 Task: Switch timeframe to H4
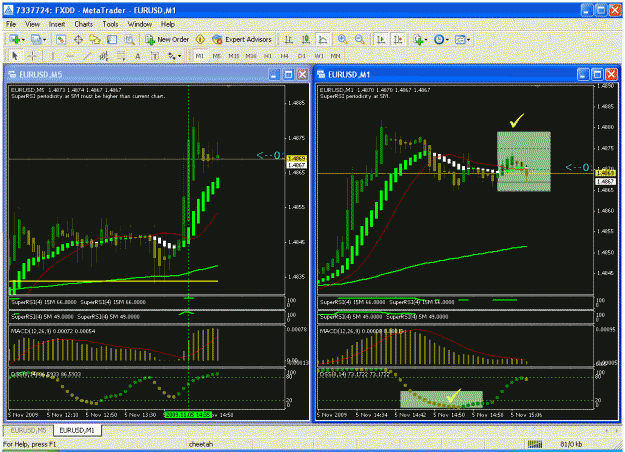pyautogui.click(x=284, y=56)
